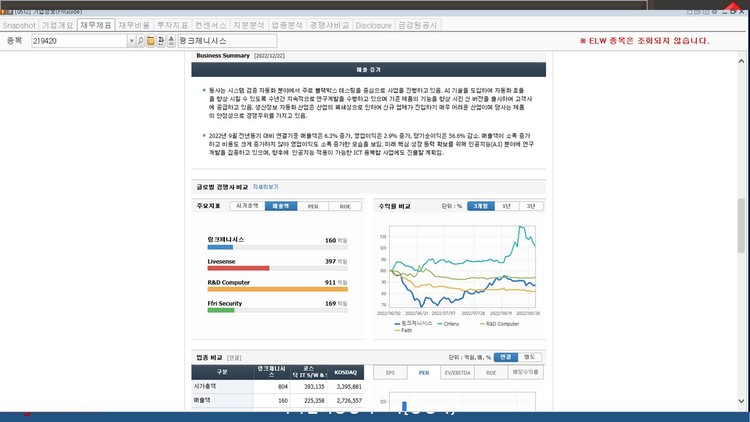Open the stock code dropdown arrow
The width and height of the screenshot is (750, 422).
point(131,41)
